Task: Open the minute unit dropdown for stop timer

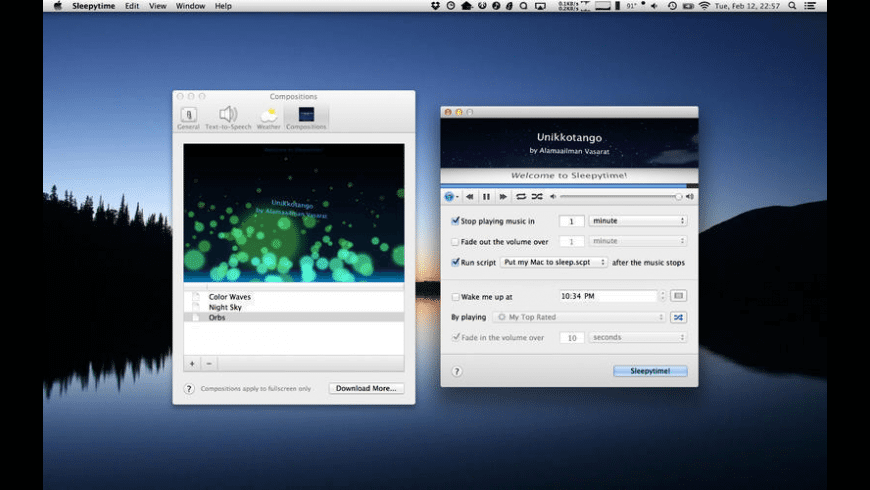Action: [x=637, y=221]
